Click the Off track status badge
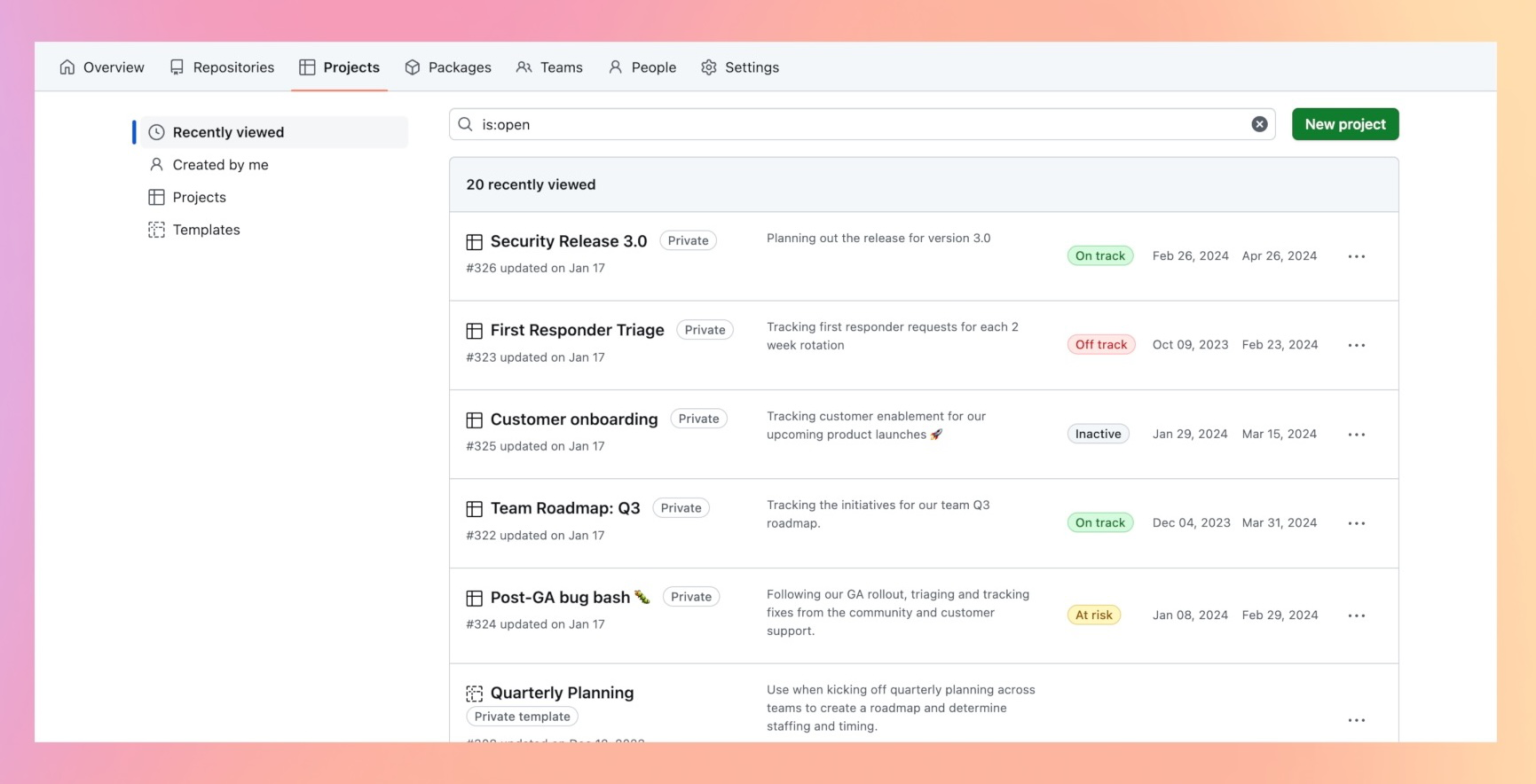The image size is (1536, 784). [x=1101, y=345]
